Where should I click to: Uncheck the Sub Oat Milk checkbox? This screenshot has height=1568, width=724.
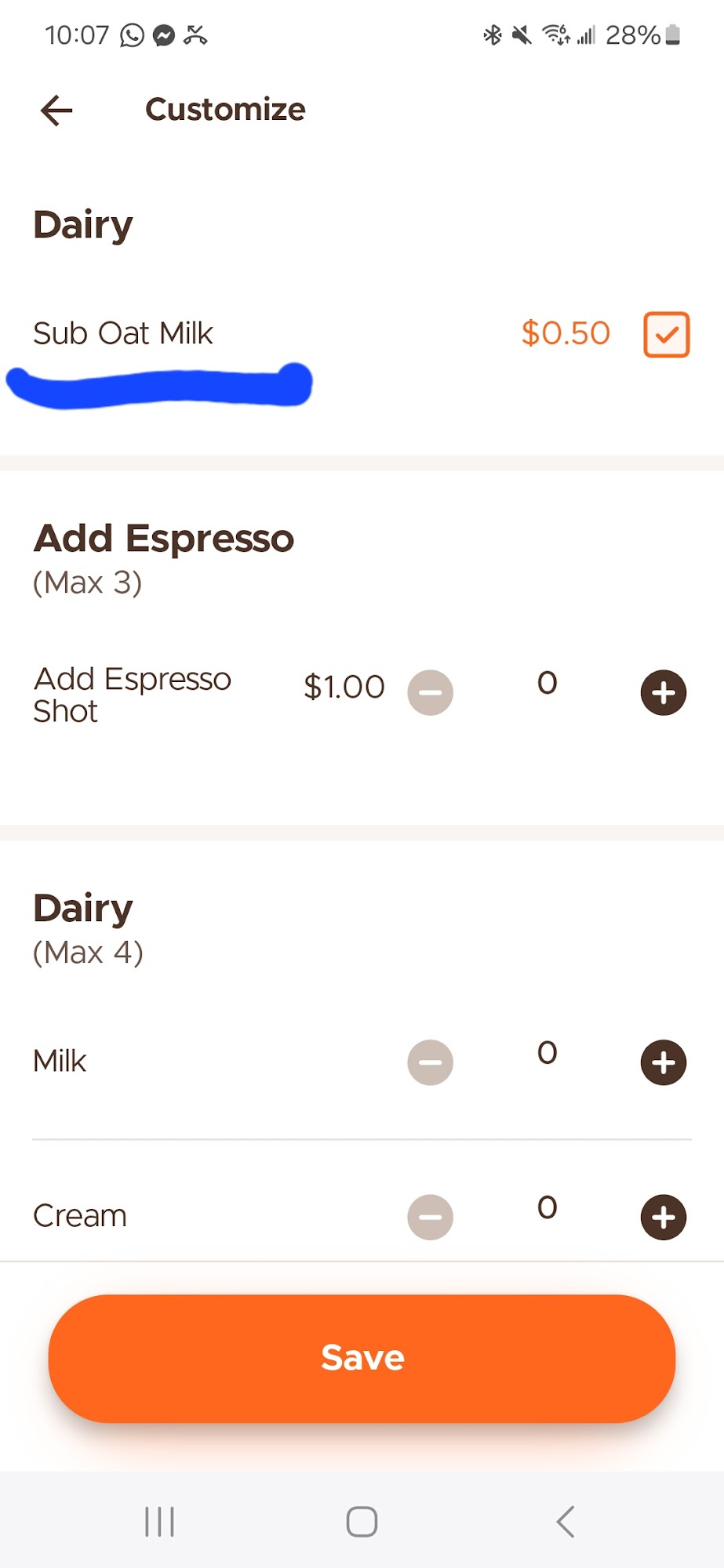pyautogui.click(x=666, y=335)
